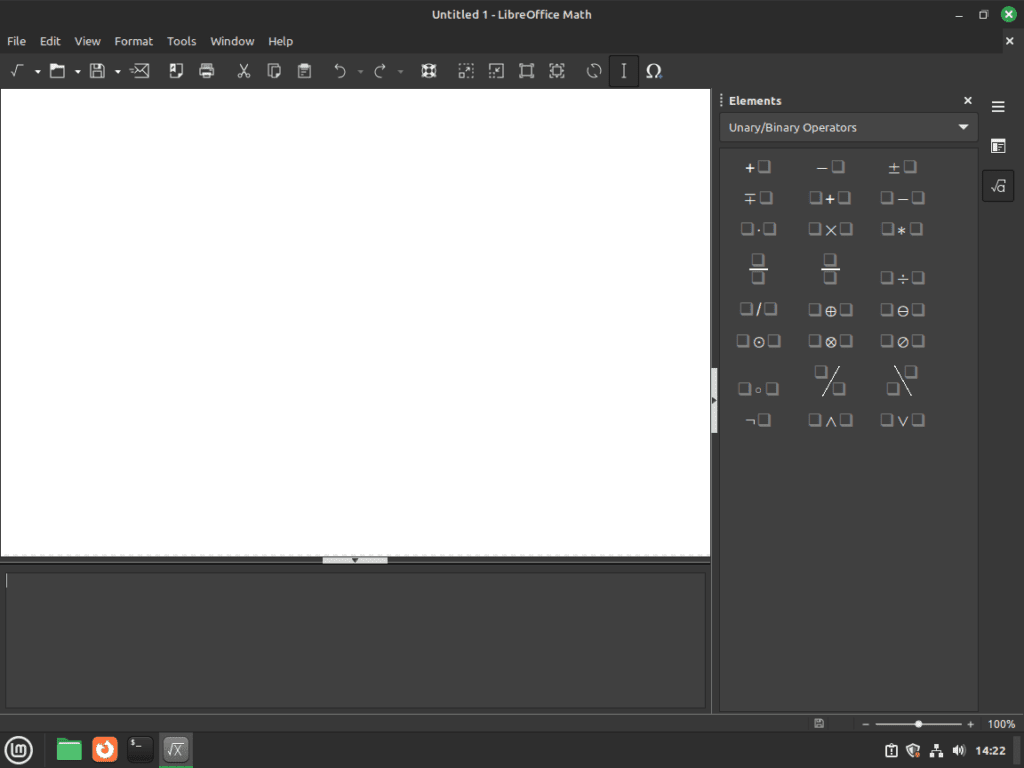Image resolution: width=1024 pixels, height=768 pixels.
Task: Click the Save icon on the toolbar
Action: click(x=96, y=71)
